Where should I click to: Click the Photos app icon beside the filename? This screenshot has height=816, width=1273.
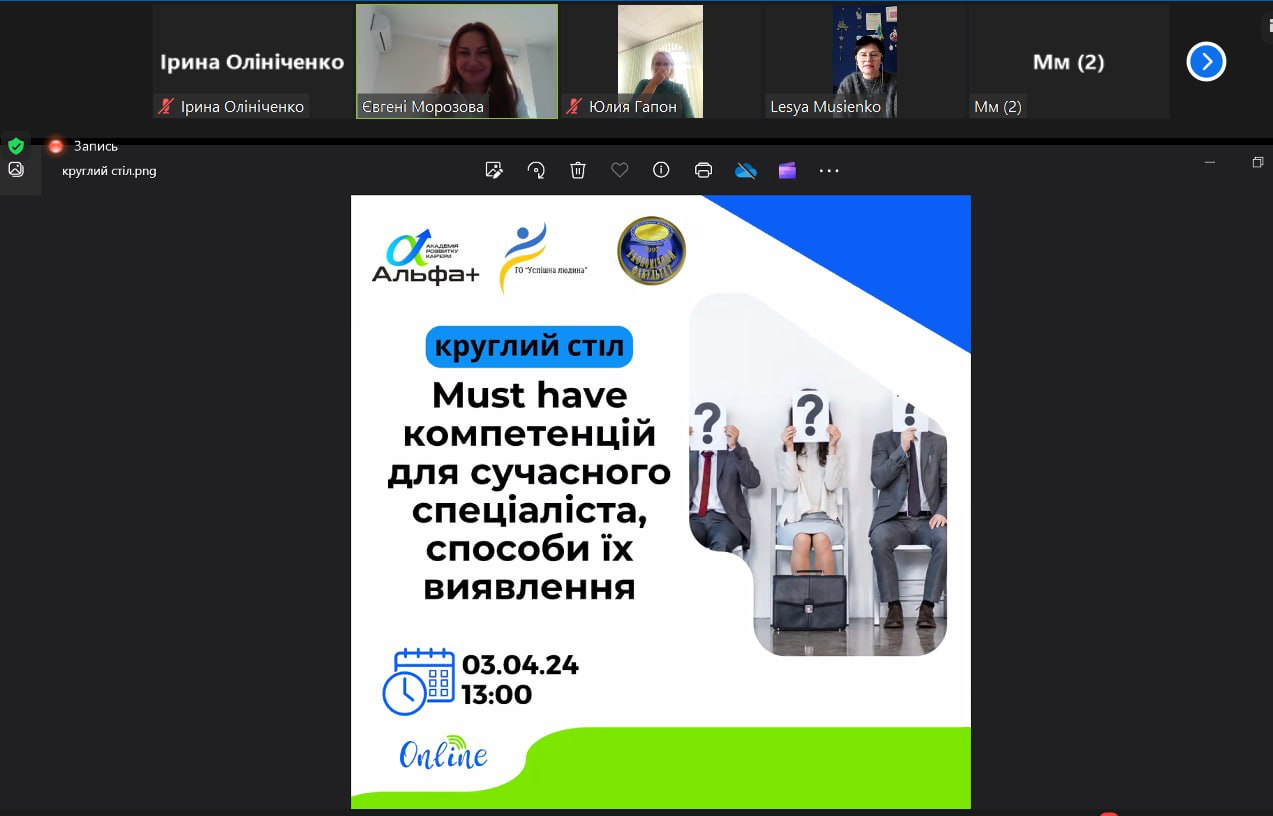(16, 169)
